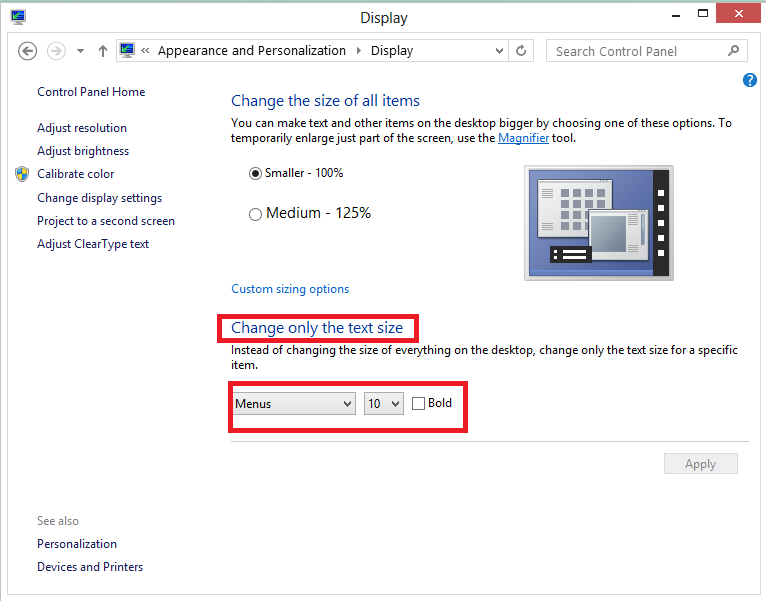Select the Medium - 125% option
The image size is (766, 601).
pyautogui.click(x=255, y=214)
